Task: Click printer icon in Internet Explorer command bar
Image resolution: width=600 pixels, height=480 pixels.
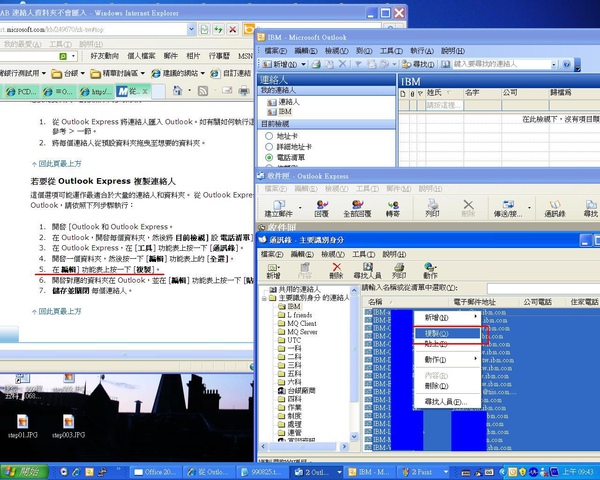Action: click(x=244, y=91)
